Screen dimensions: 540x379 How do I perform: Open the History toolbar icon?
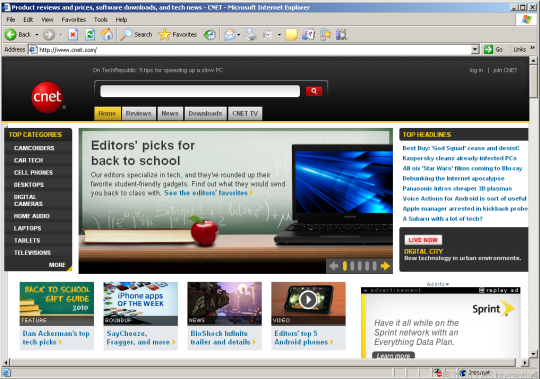[x=209, y=34]
